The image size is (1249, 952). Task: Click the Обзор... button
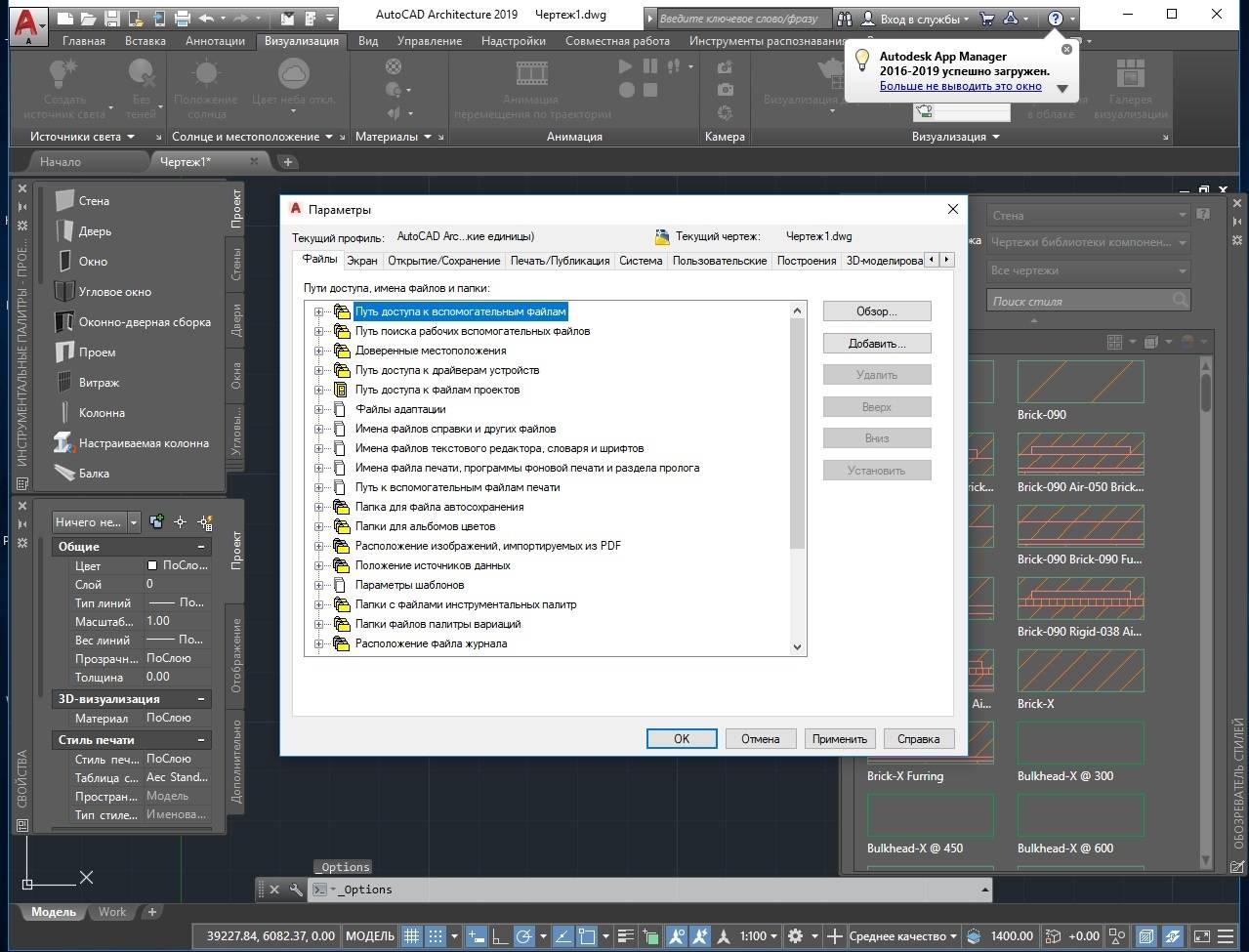click(x=877, y=311)
